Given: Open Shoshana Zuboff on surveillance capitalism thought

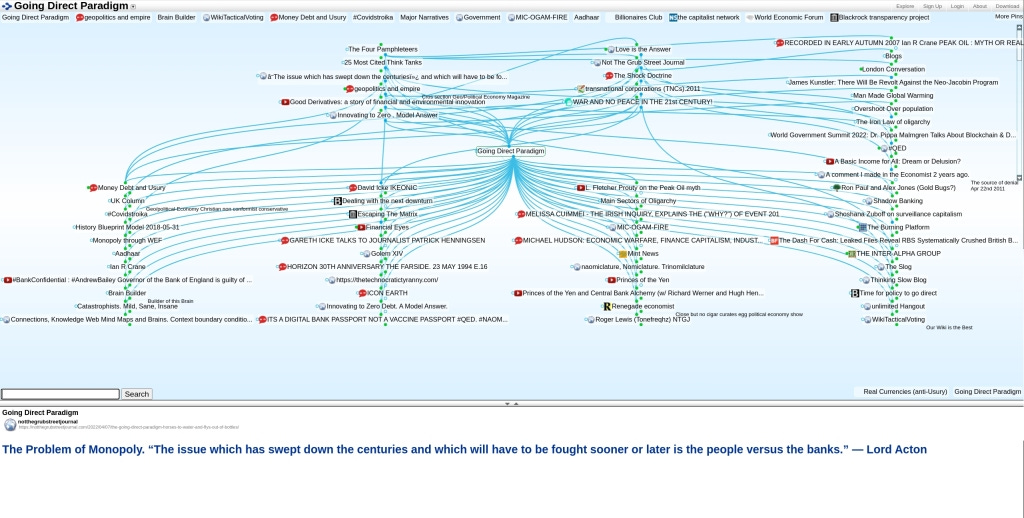Looking at the screenshot, I should click(898, 214).
